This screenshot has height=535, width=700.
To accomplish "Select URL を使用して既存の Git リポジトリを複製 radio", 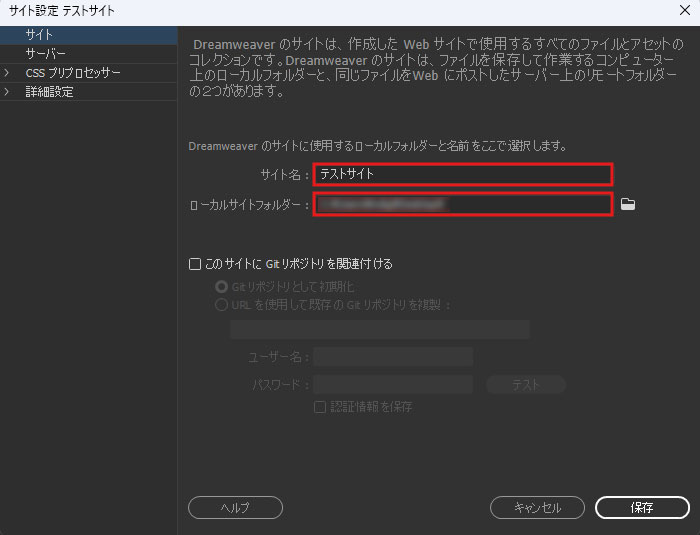I will pyautogui.click(x=221, y=305).
